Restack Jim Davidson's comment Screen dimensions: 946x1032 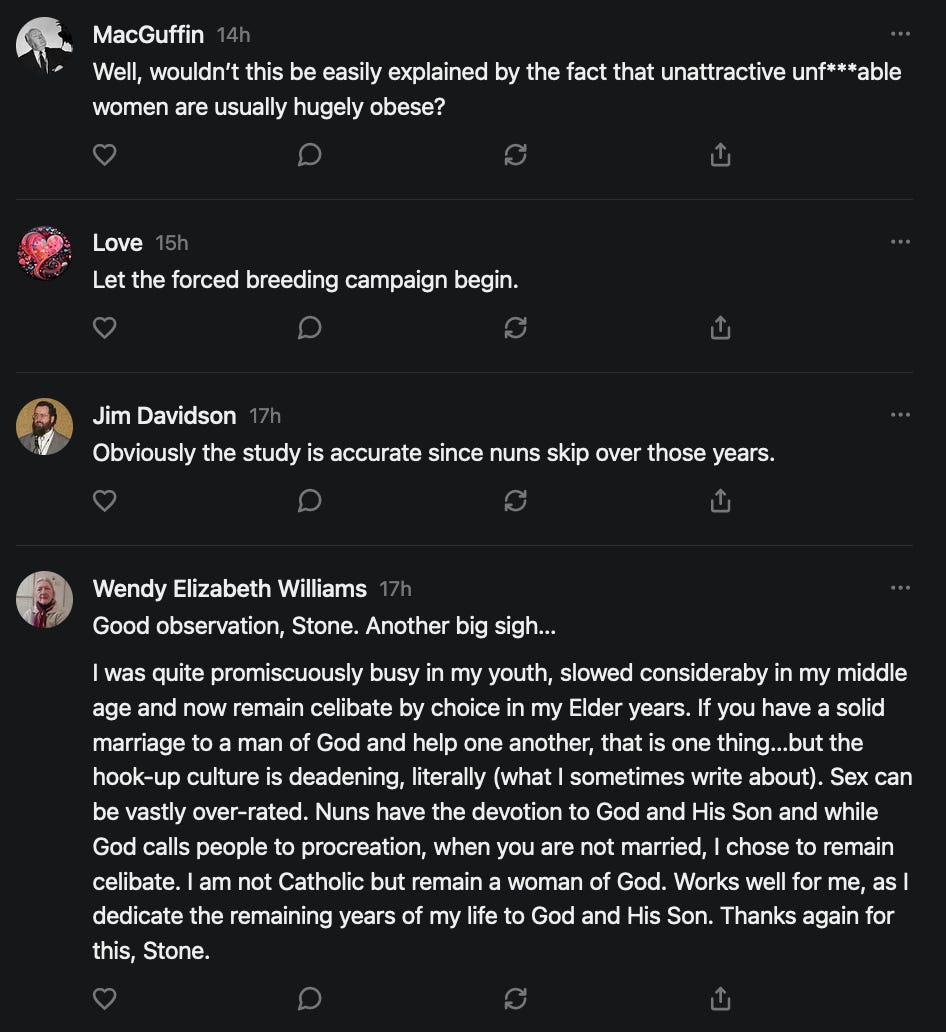pos(515,500)
